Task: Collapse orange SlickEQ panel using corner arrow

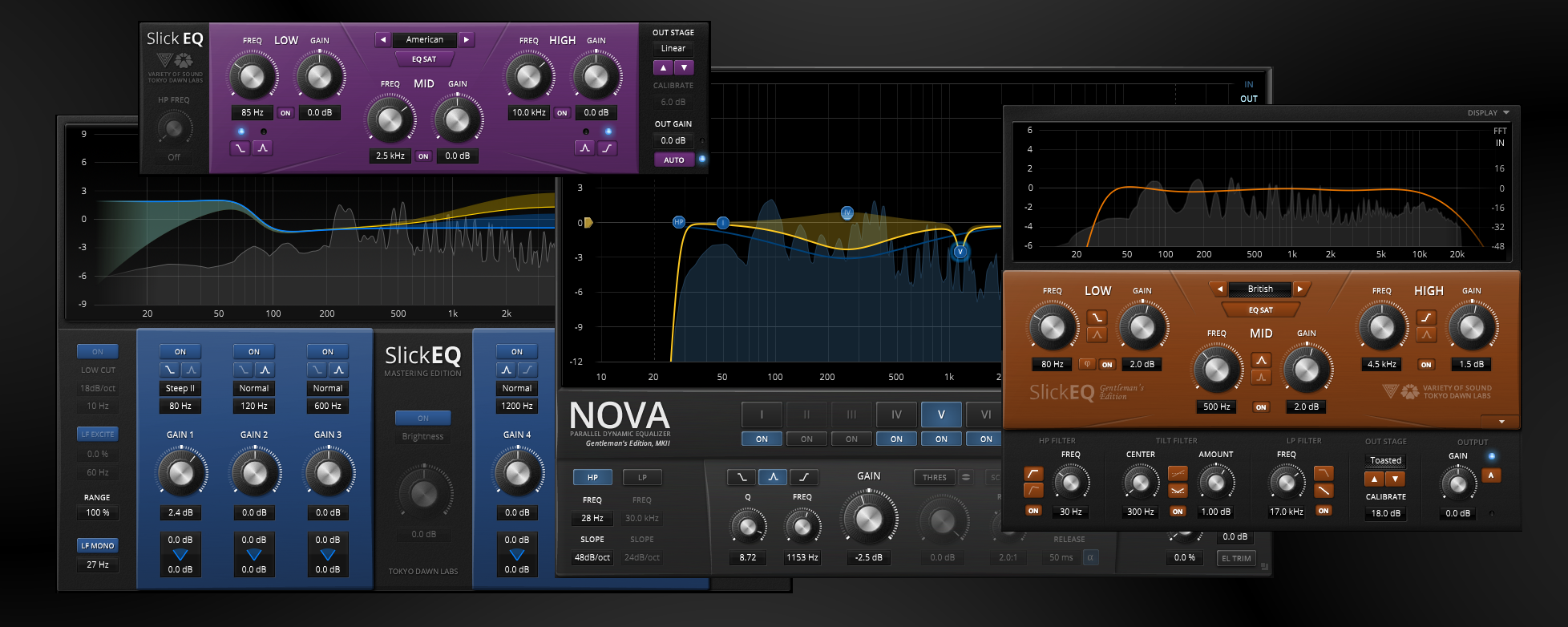Action: click(1501, 422)
